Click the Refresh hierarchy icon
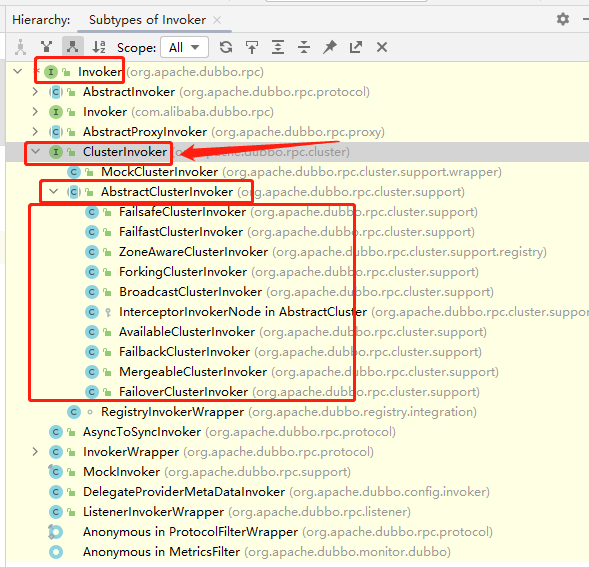The width and height of the screenshot is (589, 567). [226, 47]
